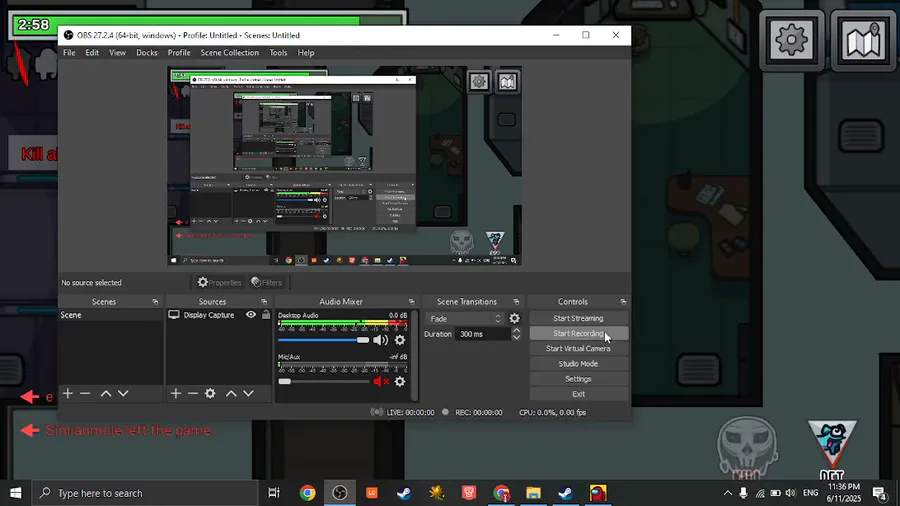The image size is (900, 506).
Task: Click the Properties button
Action: (x=219, y=282)
